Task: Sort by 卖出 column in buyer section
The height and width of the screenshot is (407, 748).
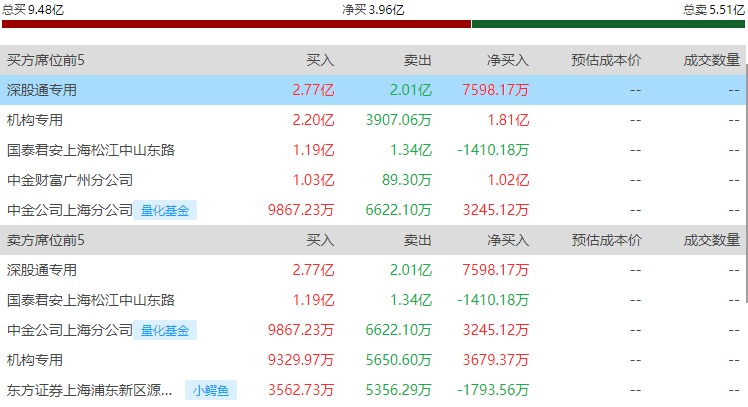Action: pos(417,60)
